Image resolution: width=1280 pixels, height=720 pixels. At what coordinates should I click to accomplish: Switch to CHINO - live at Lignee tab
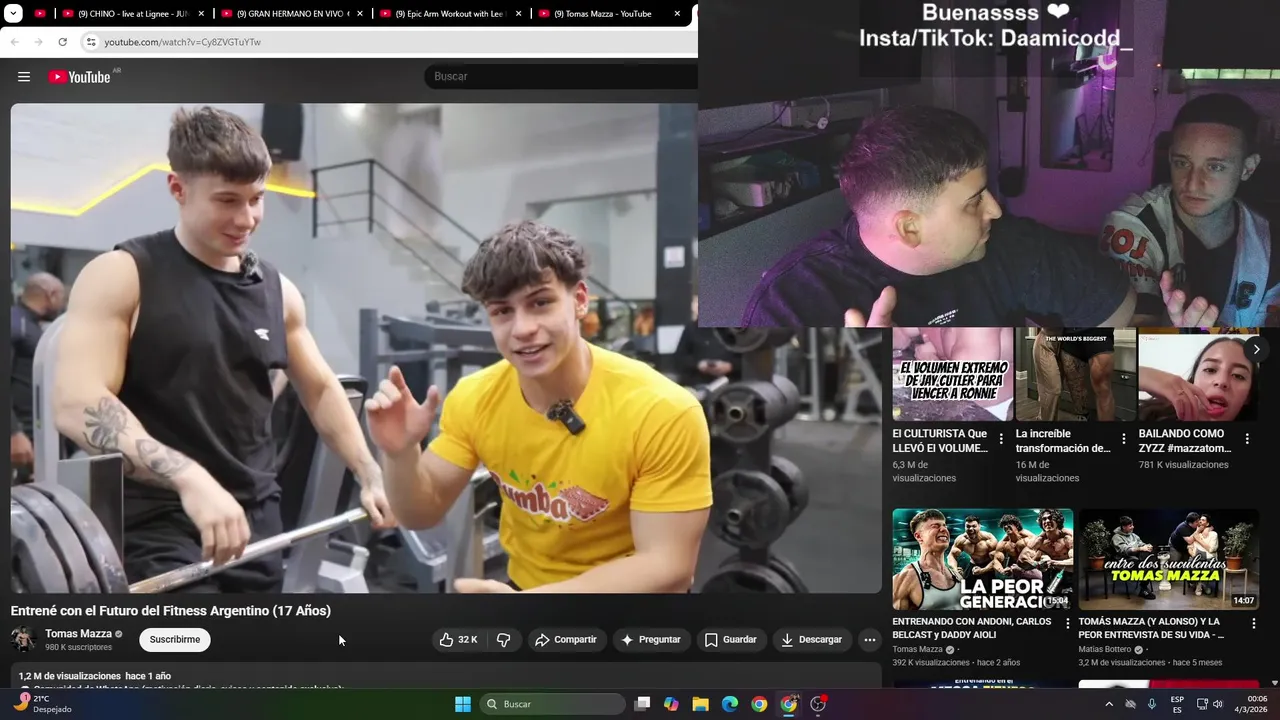(x=131, y=14)
